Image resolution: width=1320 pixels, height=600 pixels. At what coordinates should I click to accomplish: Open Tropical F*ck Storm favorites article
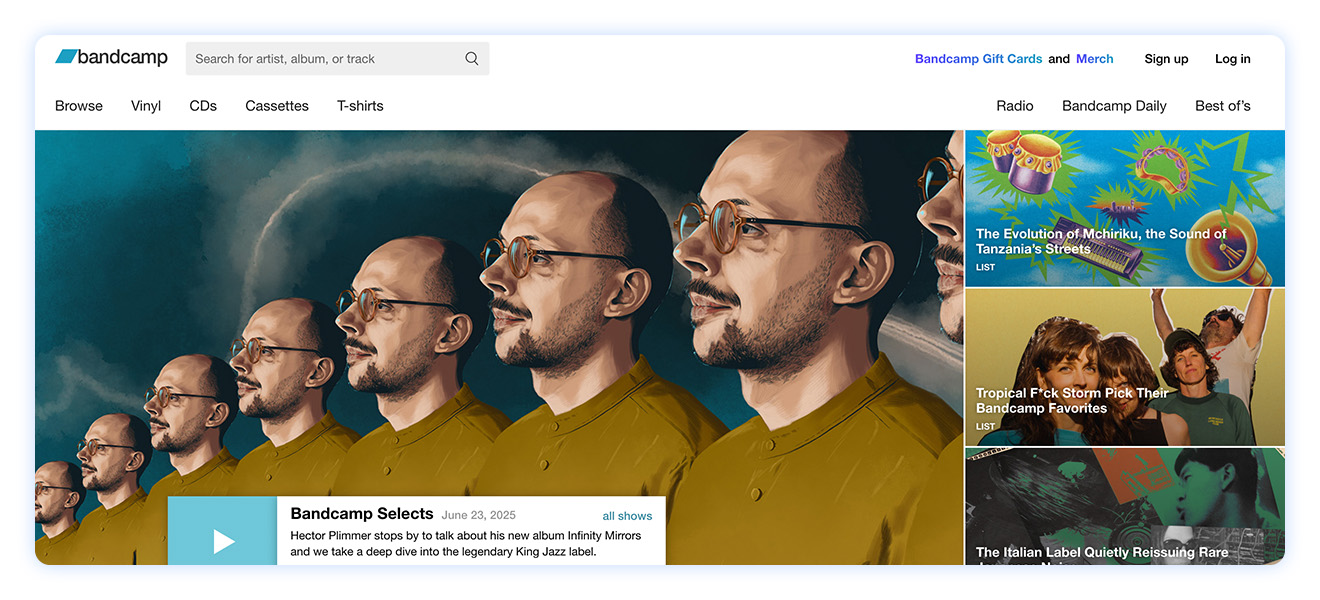1125,367
